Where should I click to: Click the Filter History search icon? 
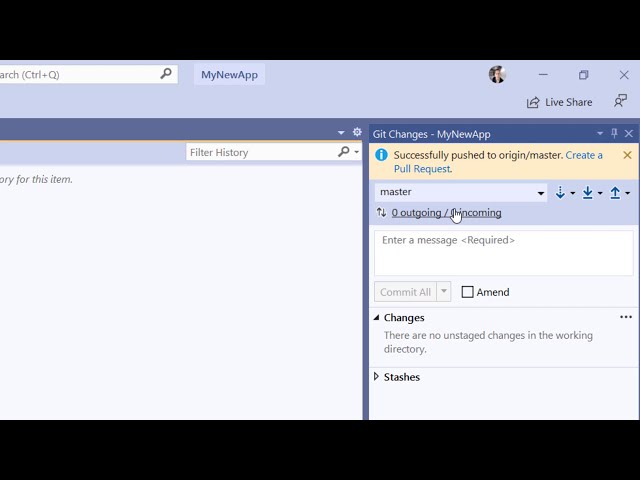[344, 152]
